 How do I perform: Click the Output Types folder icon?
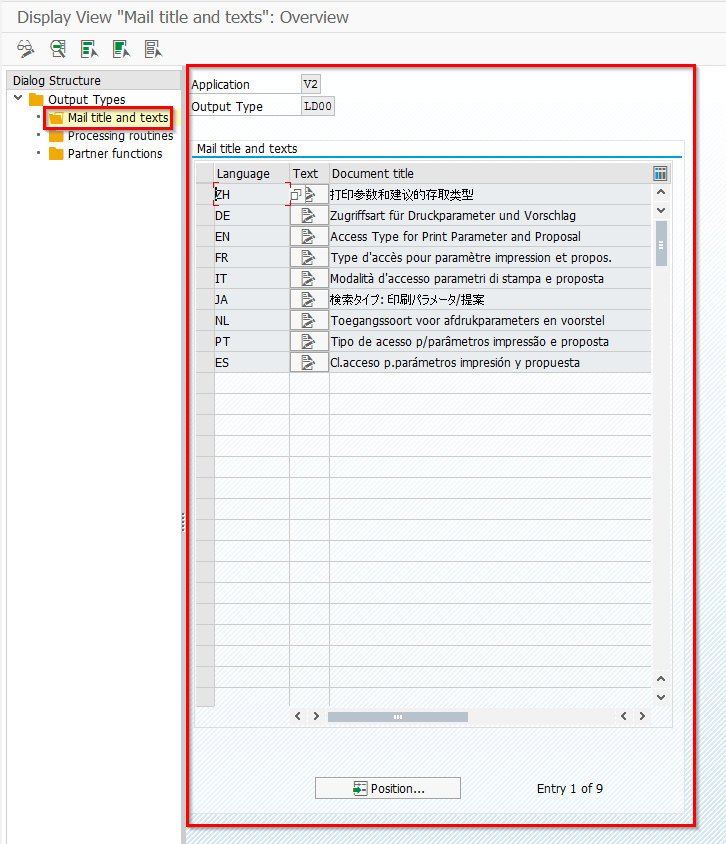(x=36, y=99)
